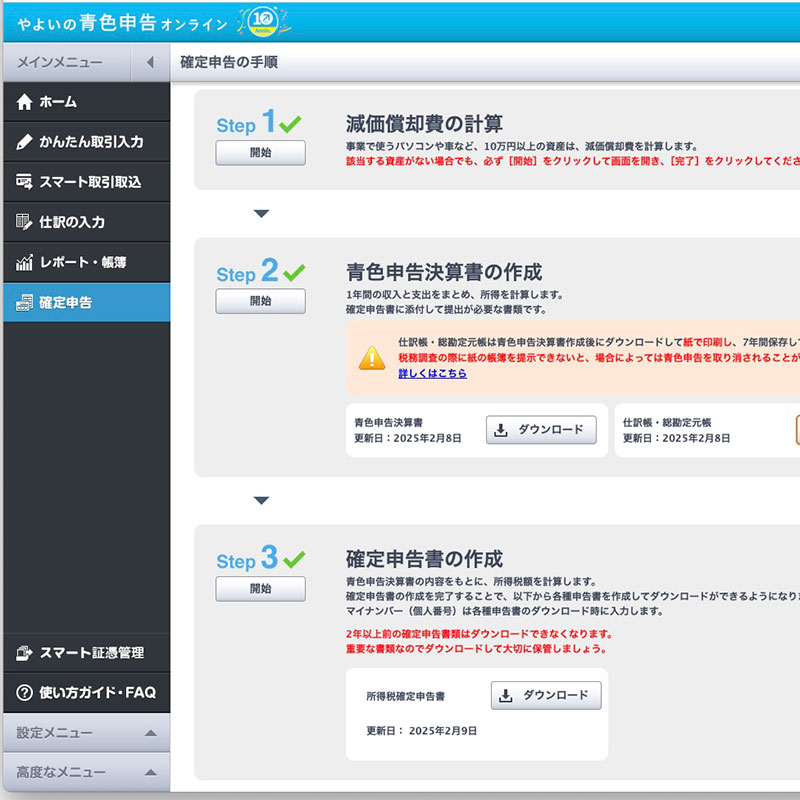Expand the 高度なメニュー section

[150, 772]
